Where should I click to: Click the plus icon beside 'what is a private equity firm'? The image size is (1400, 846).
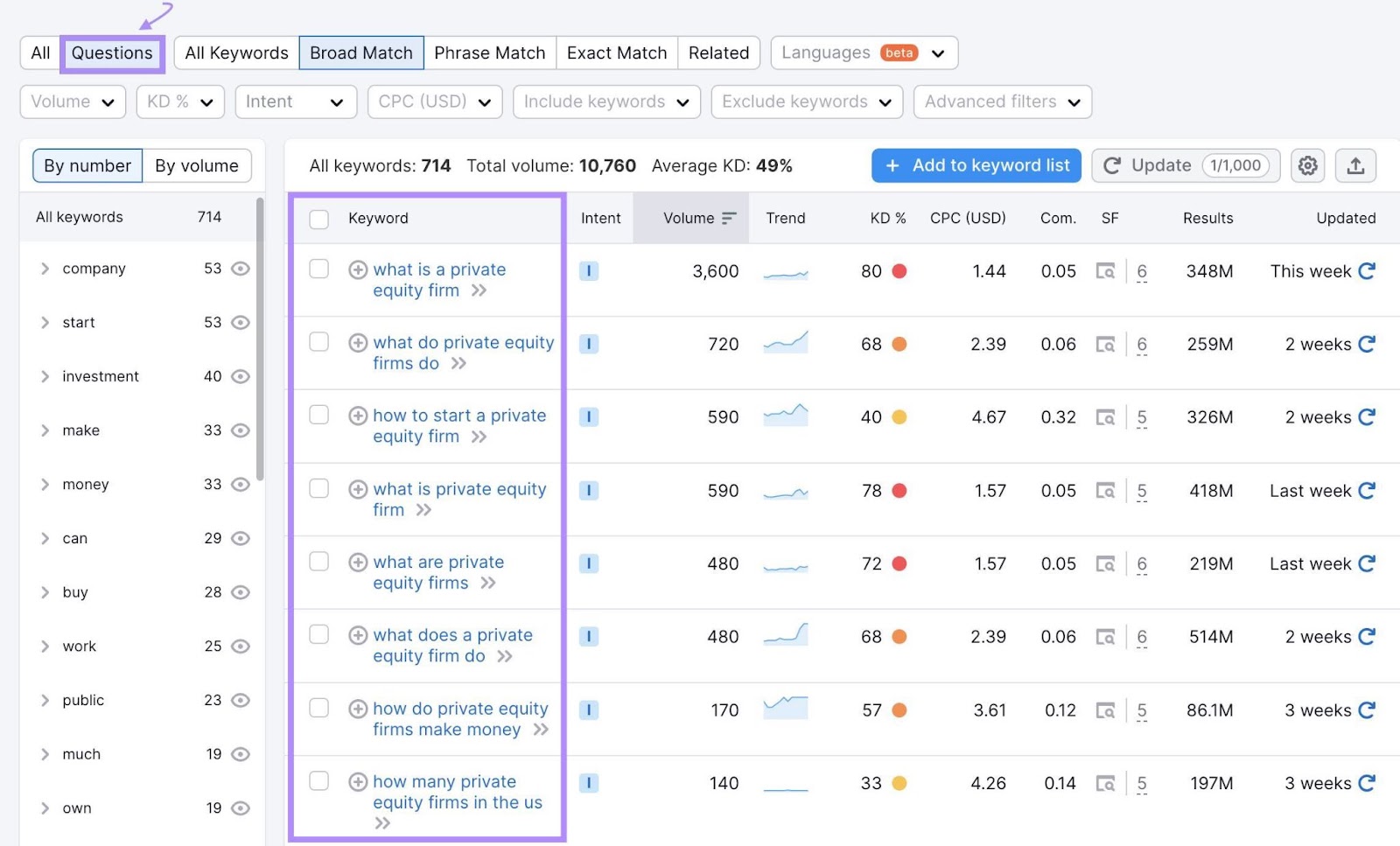pos(358,269)
